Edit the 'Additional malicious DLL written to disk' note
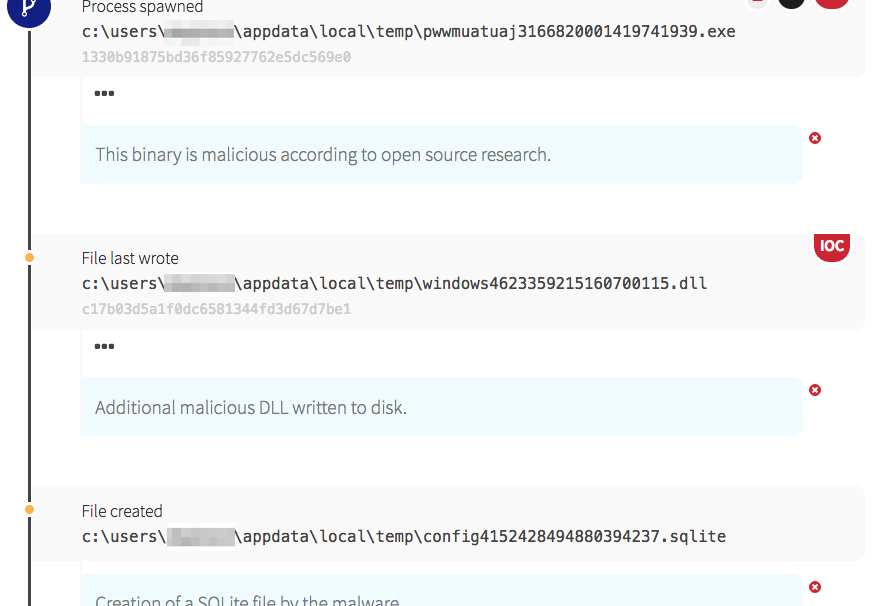 pos(251,407)
